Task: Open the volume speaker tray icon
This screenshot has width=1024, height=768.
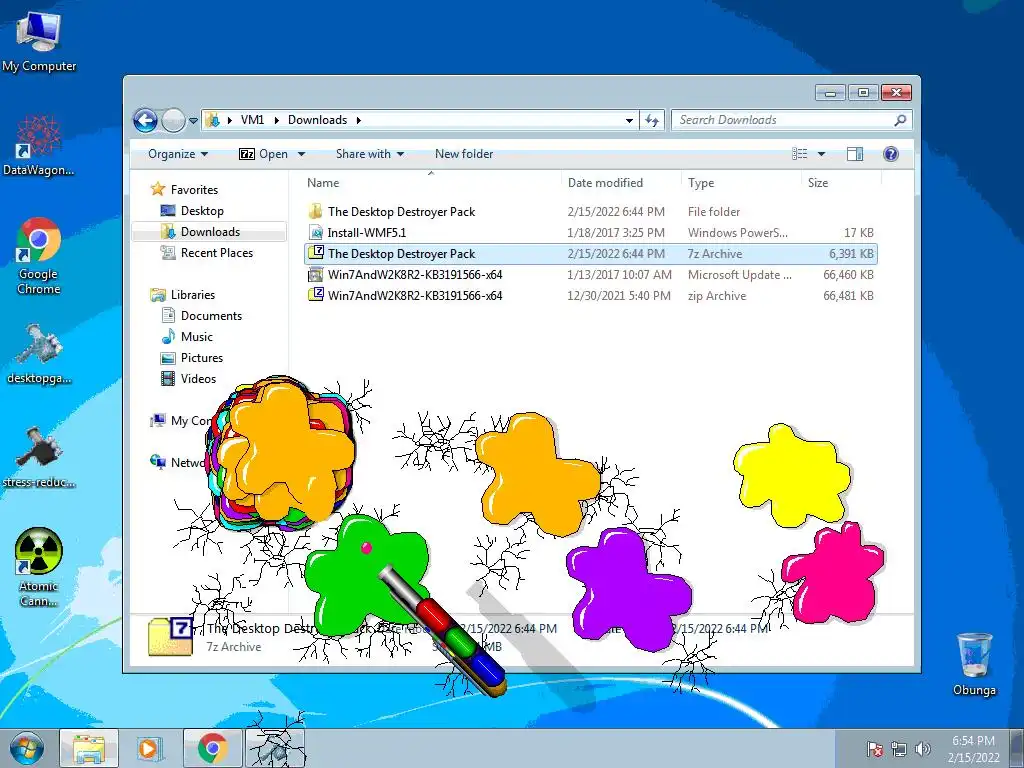Action: pos(923,749)
